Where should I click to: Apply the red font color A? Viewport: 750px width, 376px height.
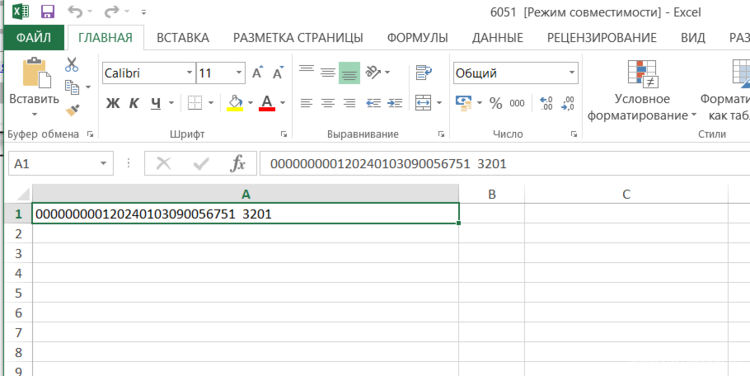pos(267,103)
